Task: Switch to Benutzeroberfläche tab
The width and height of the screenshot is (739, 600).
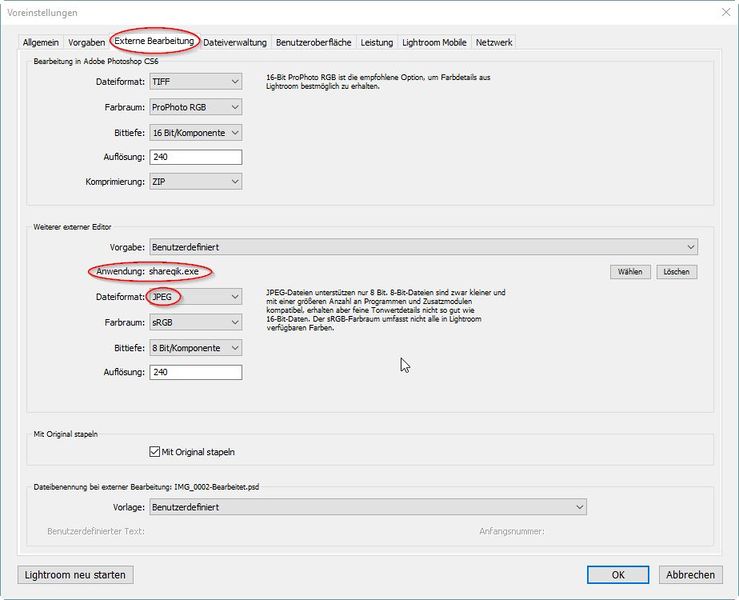Action: pyautogui.click(x=313, y=42)
